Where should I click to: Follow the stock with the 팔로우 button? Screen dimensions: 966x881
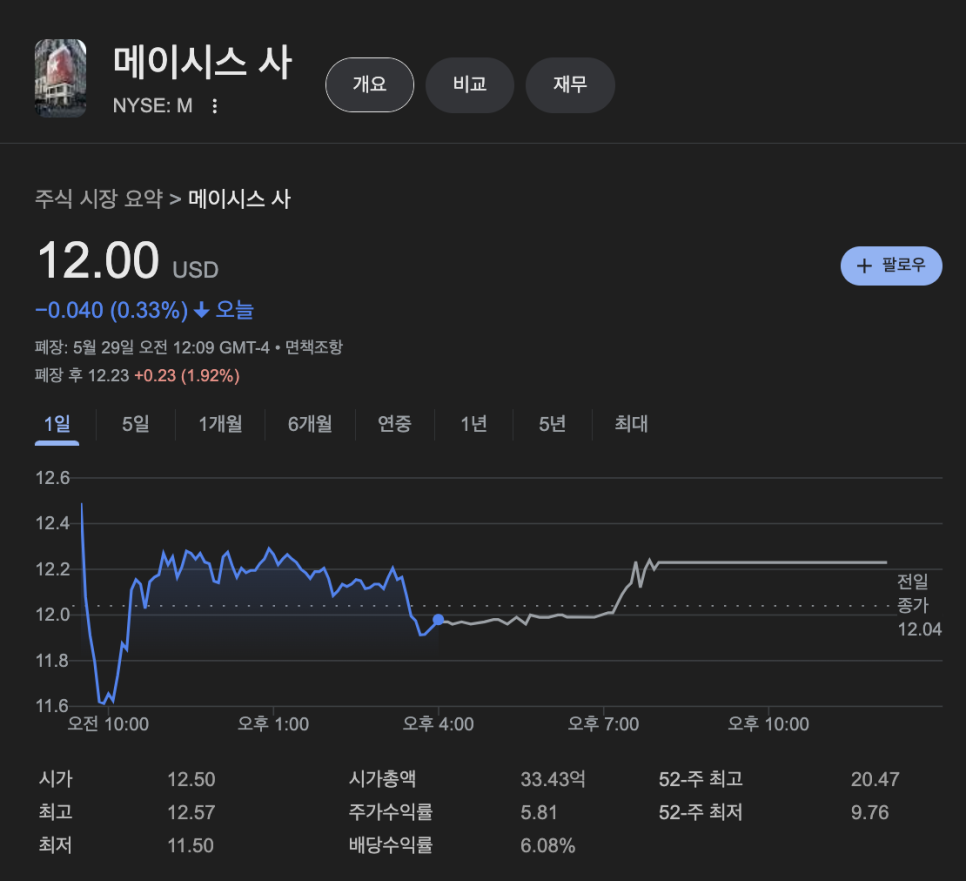point(891,266)
